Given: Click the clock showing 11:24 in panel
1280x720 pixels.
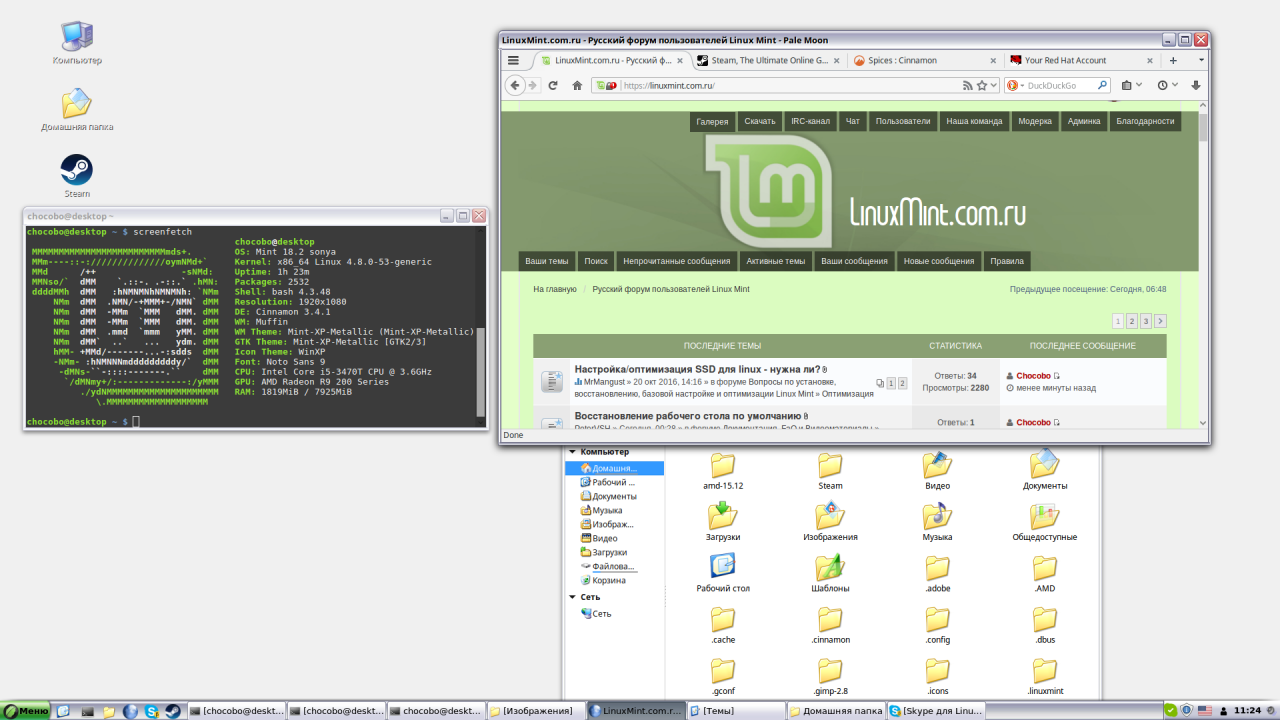Looking at the screenshot, I should (x=1247, y=711).
